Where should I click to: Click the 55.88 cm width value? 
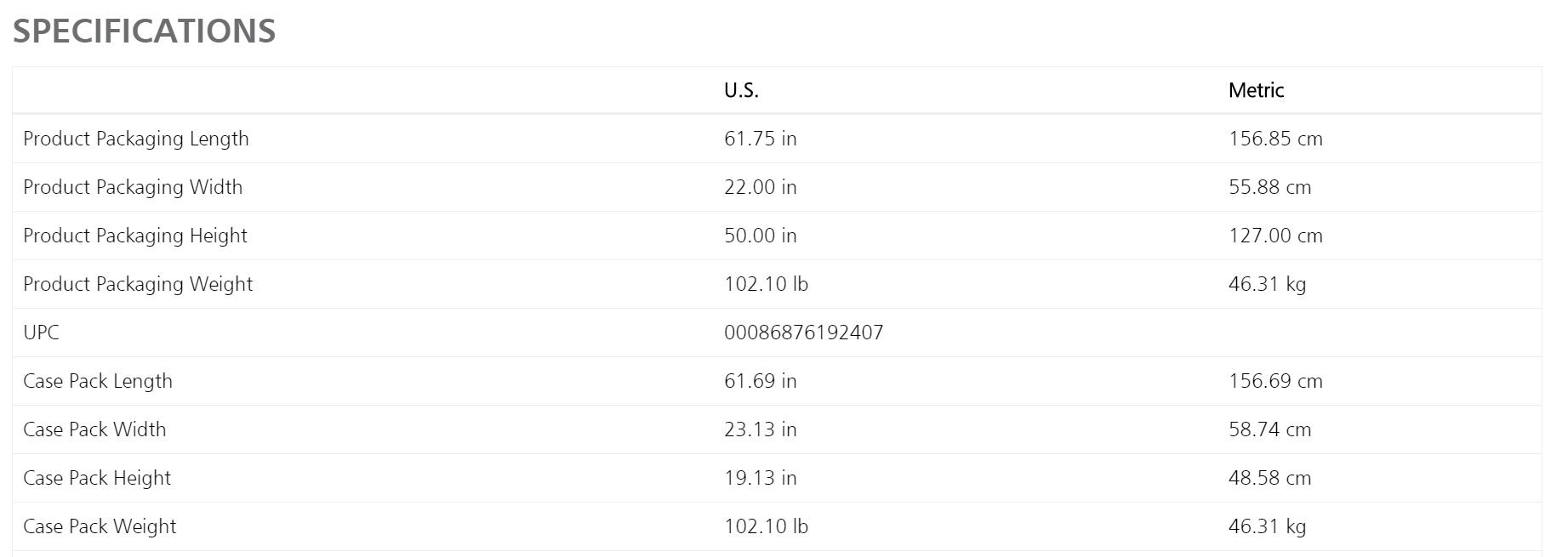tap(1269, 187)
